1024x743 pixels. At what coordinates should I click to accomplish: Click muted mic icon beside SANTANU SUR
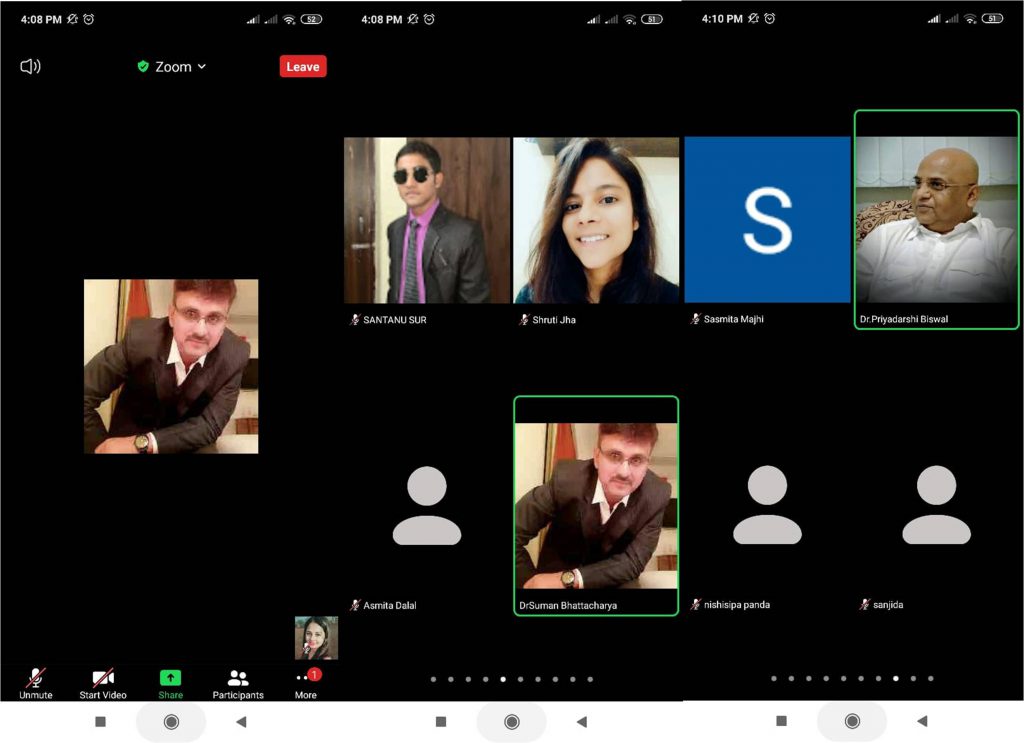(x=355, y=320)
